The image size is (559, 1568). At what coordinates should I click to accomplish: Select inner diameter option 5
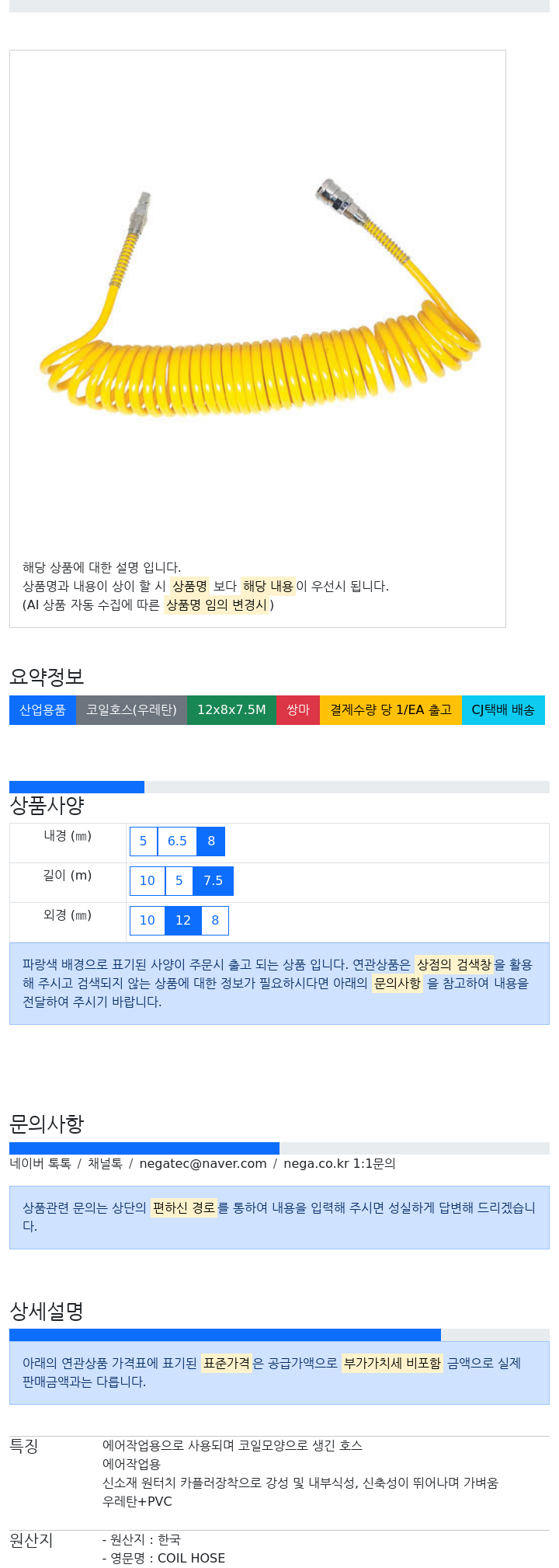coord(143,841)
